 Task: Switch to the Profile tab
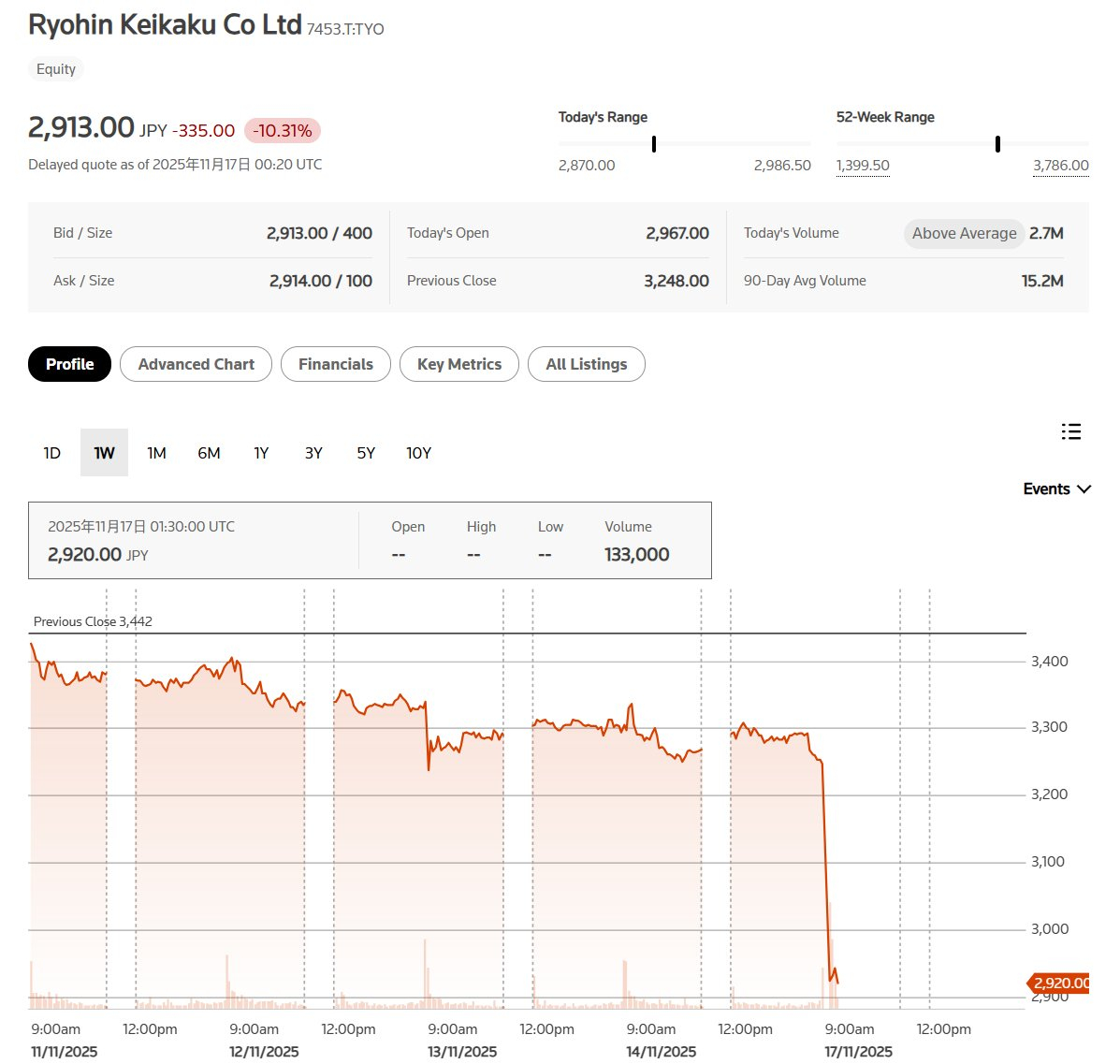tap(69, 364)
